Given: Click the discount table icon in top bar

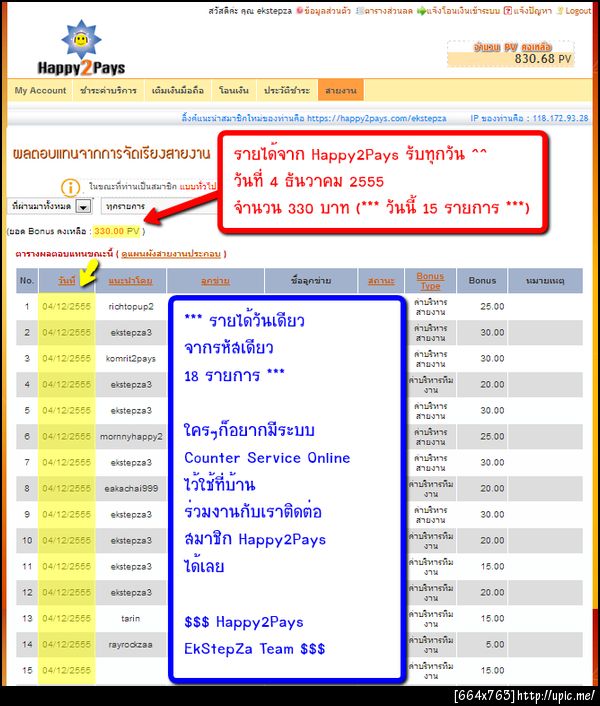Looking at the screenshot, I should (x=359, y=10).
